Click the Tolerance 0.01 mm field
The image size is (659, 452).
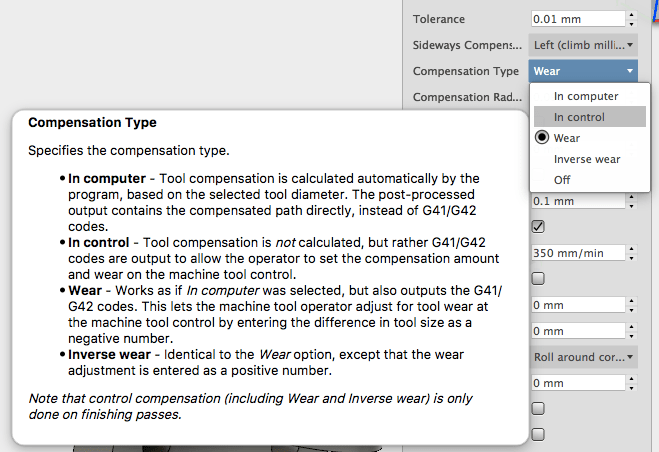point(576,19)
